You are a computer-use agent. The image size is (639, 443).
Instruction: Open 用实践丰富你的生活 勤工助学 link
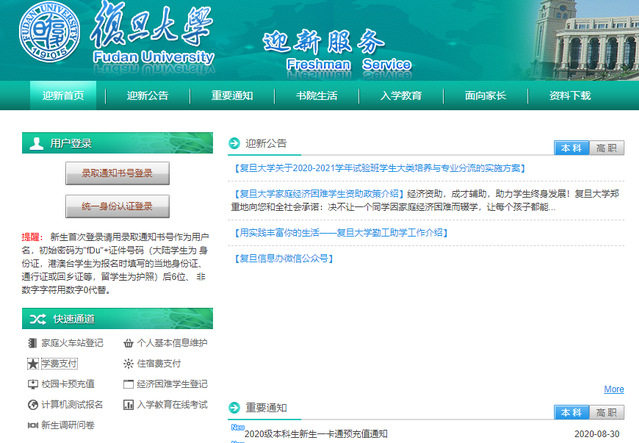(341, 233)
